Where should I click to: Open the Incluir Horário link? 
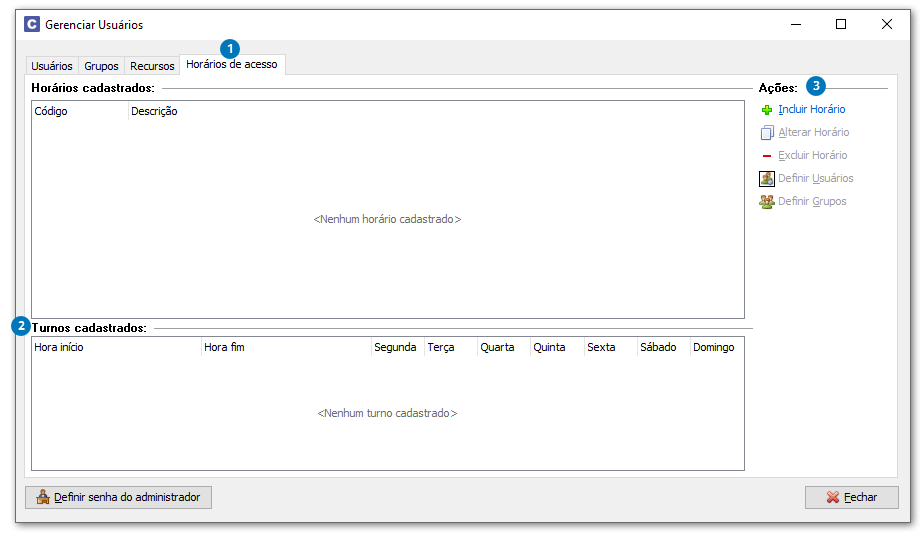[811, 110]
